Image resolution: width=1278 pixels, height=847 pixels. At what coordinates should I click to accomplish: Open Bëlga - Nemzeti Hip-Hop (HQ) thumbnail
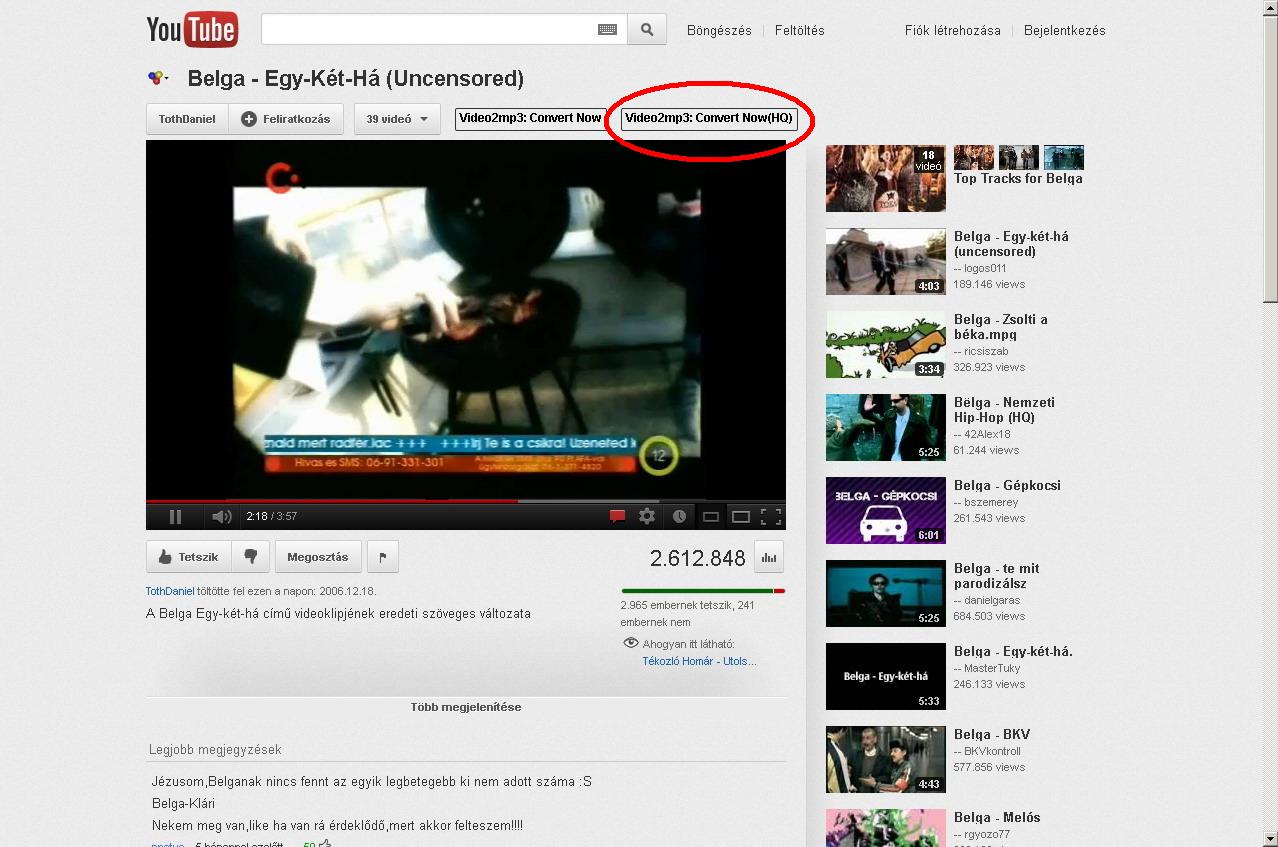(x=885, y=428)
